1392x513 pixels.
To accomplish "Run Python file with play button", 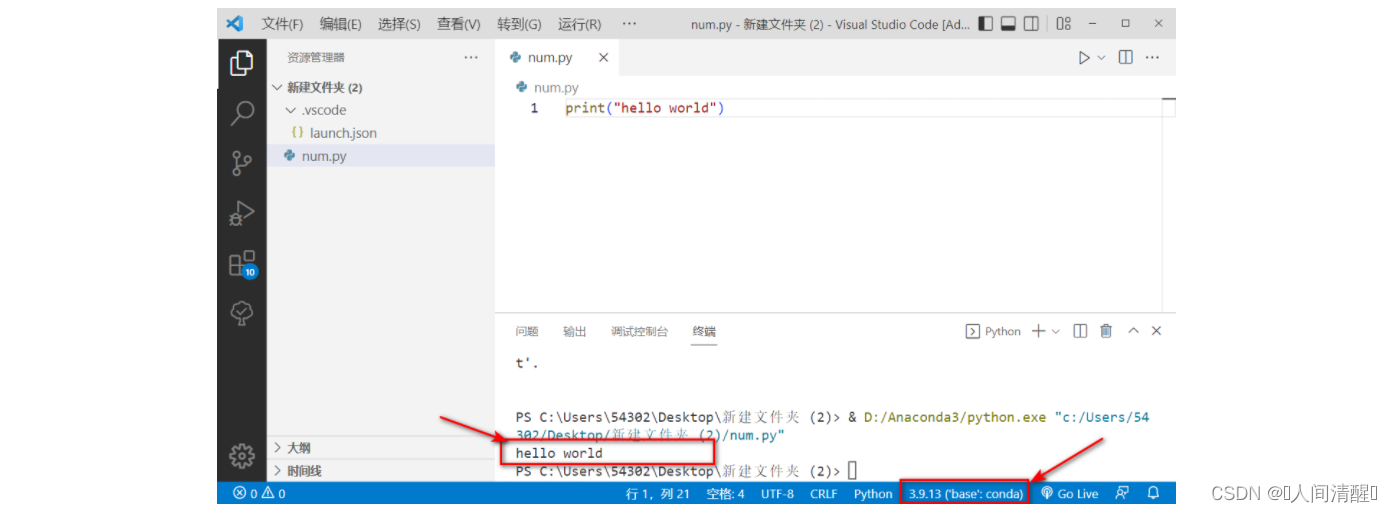I will point(1084,58).
